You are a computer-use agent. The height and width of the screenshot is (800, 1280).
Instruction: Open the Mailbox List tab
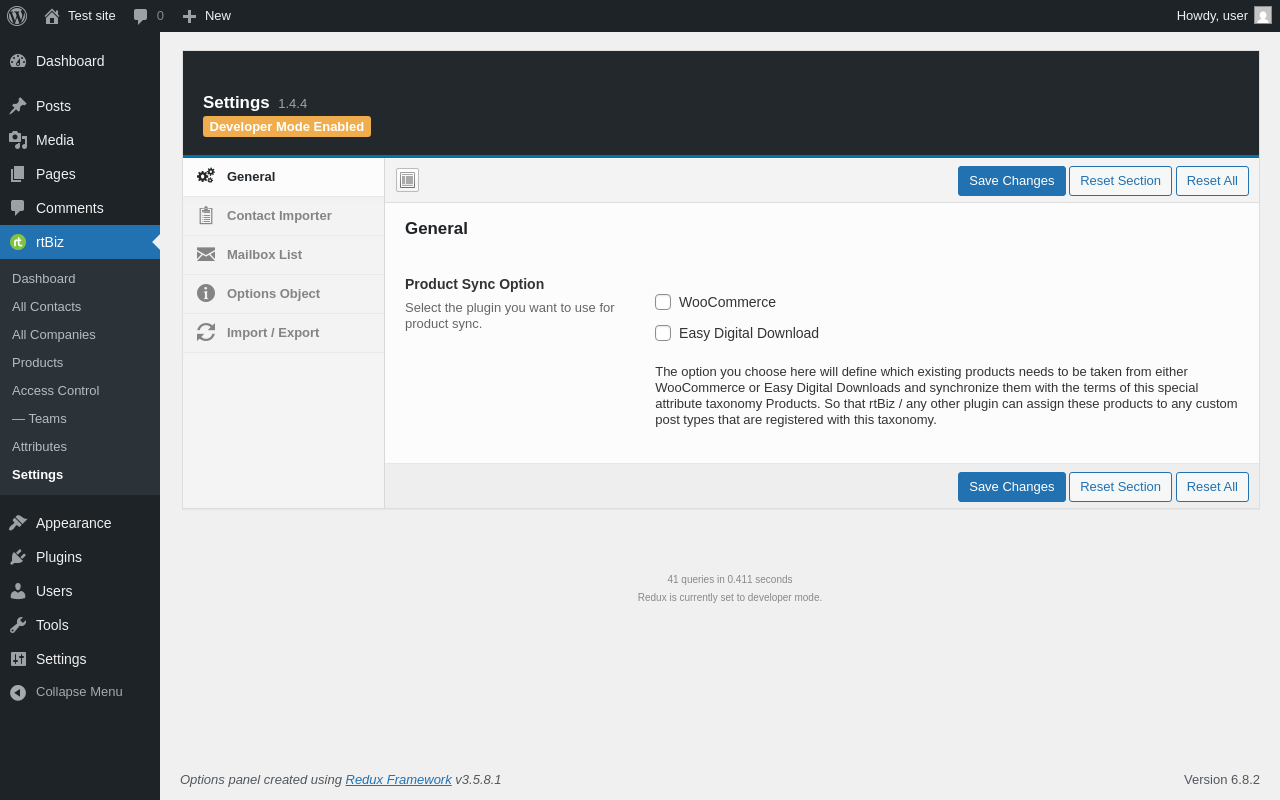pyautogui.click(x=284, y=255)
